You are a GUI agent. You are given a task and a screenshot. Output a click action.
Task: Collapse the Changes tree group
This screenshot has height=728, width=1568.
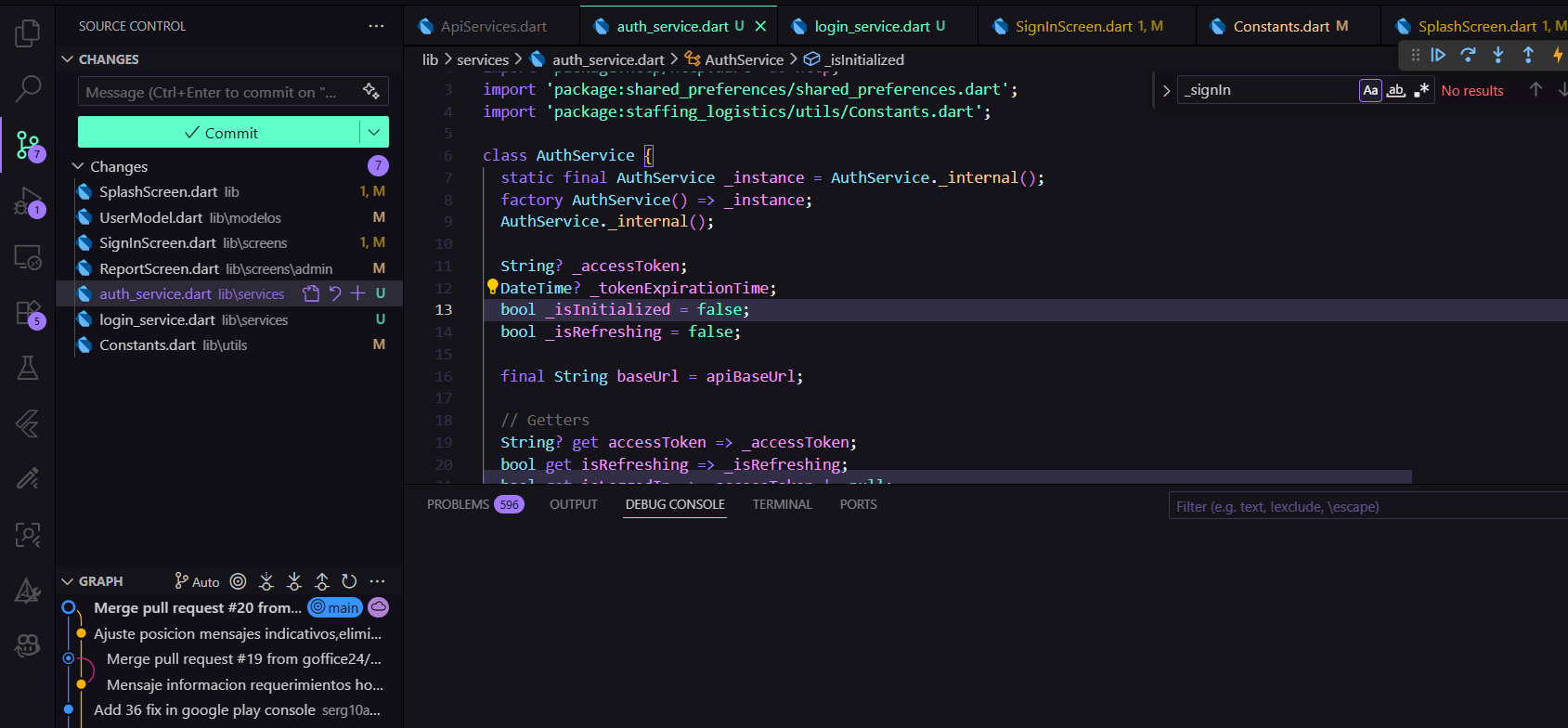pyautogui.click(x=78, y=166)
